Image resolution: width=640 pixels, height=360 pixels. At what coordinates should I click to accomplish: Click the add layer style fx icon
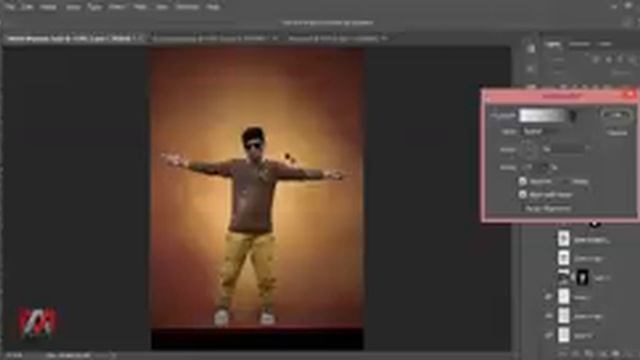576,353
